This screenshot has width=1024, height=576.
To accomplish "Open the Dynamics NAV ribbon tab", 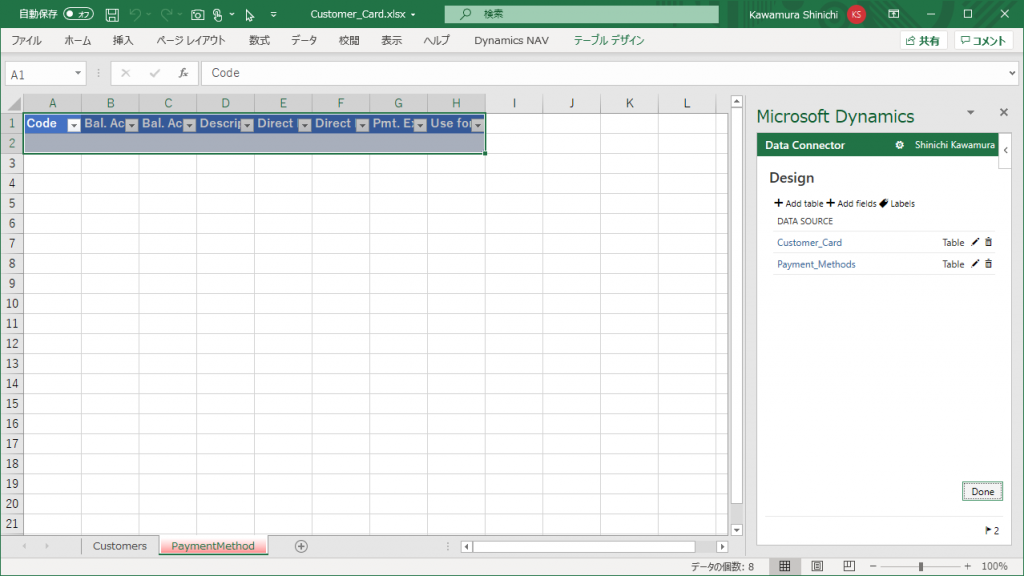I will (511, 40).
